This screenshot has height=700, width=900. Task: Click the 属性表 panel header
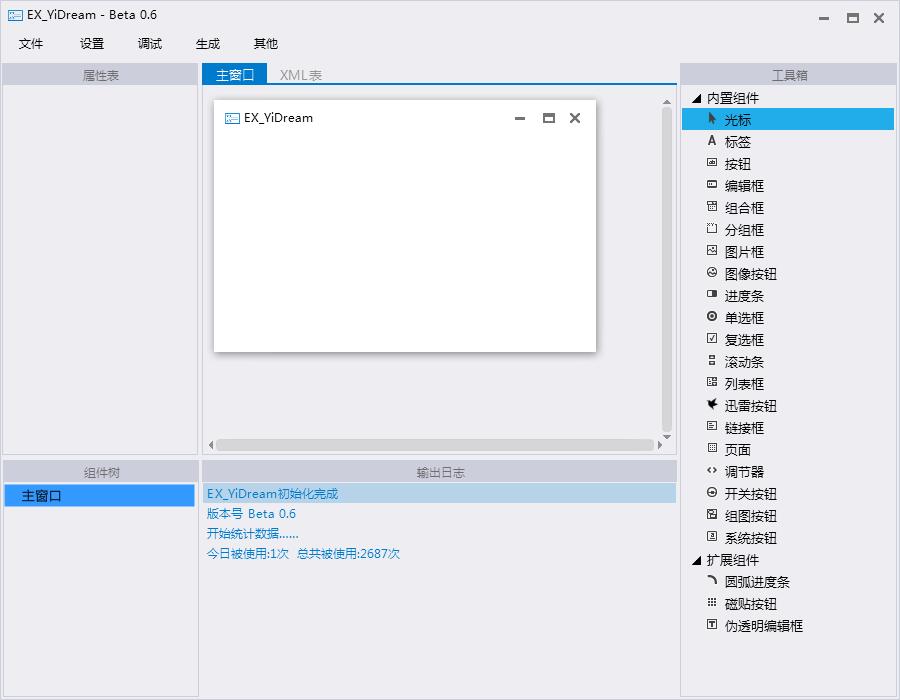(x=100, y=75)
